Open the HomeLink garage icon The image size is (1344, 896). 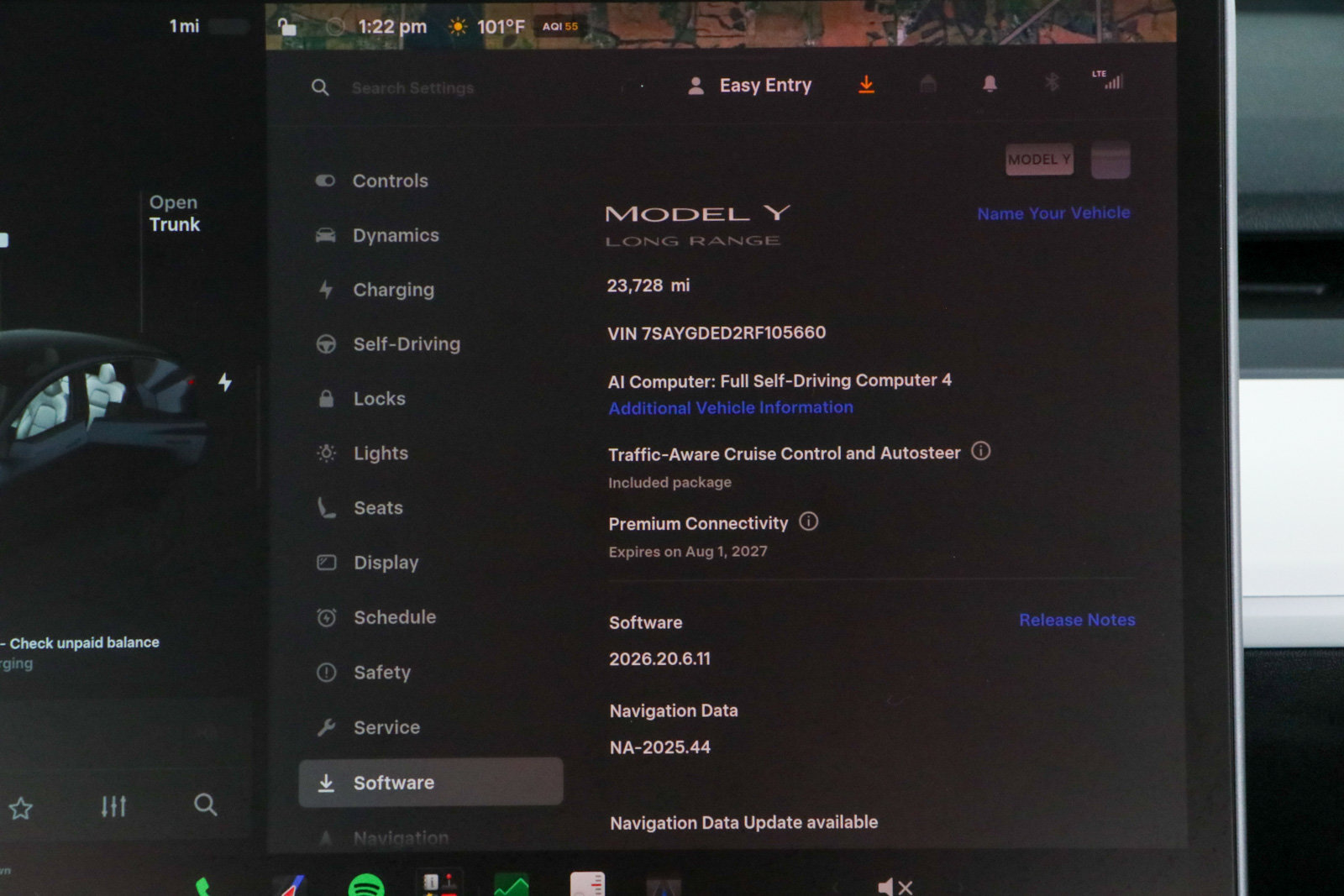tap(928, 84)
